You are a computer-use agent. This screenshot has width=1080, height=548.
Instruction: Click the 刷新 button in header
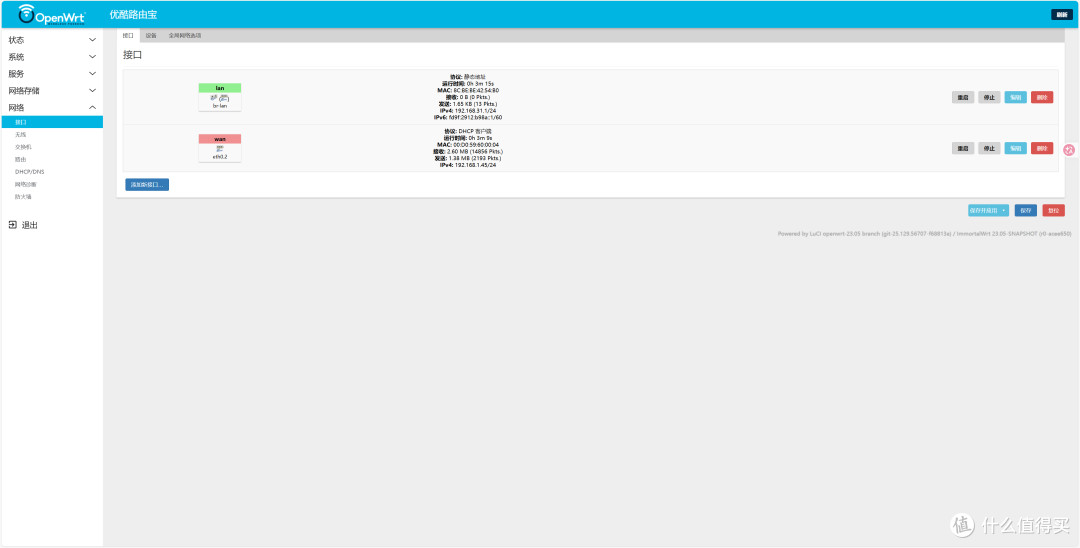[1061, 14]
